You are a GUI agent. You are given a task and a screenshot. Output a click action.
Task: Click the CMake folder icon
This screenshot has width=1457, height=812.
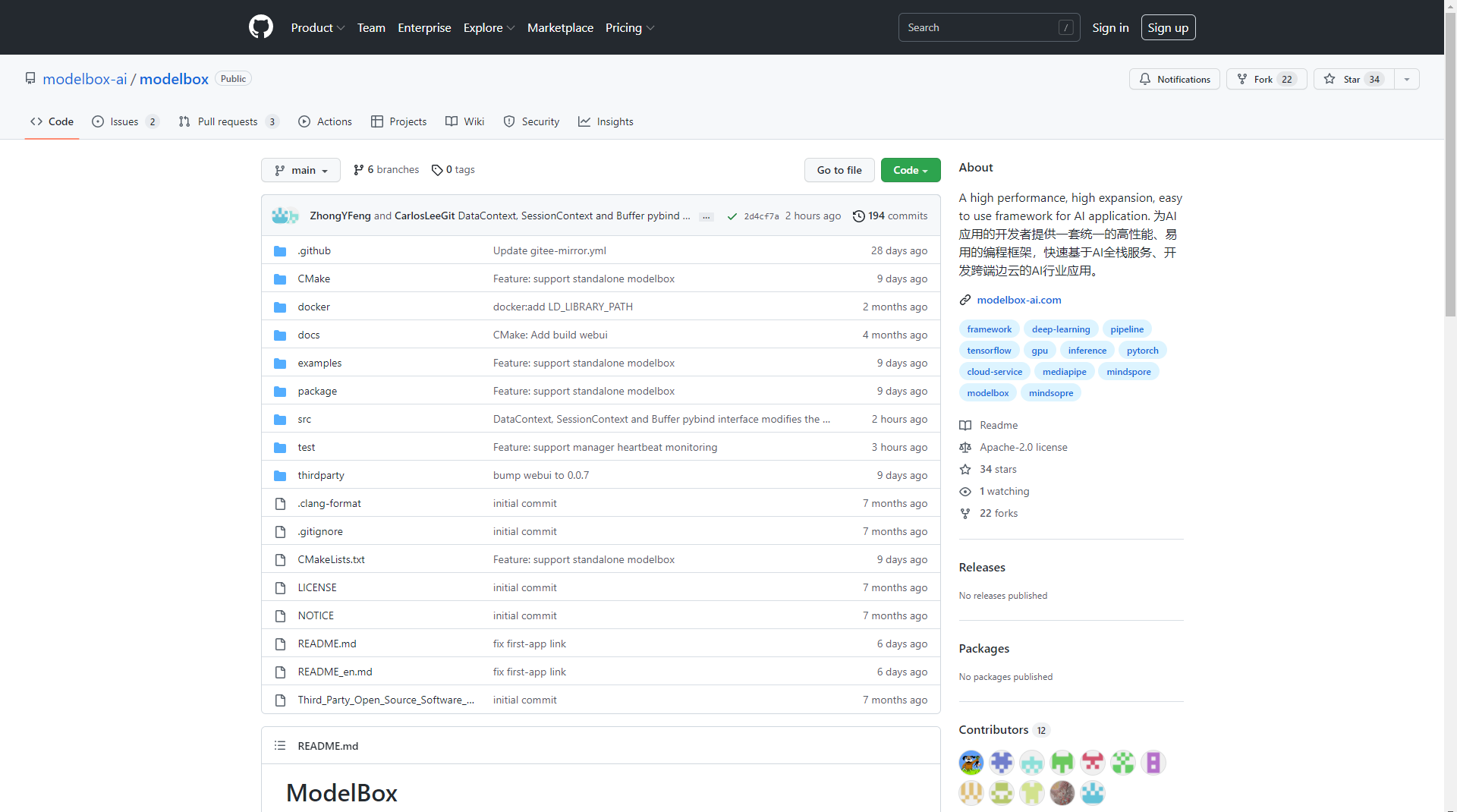(x=280, y=279)
